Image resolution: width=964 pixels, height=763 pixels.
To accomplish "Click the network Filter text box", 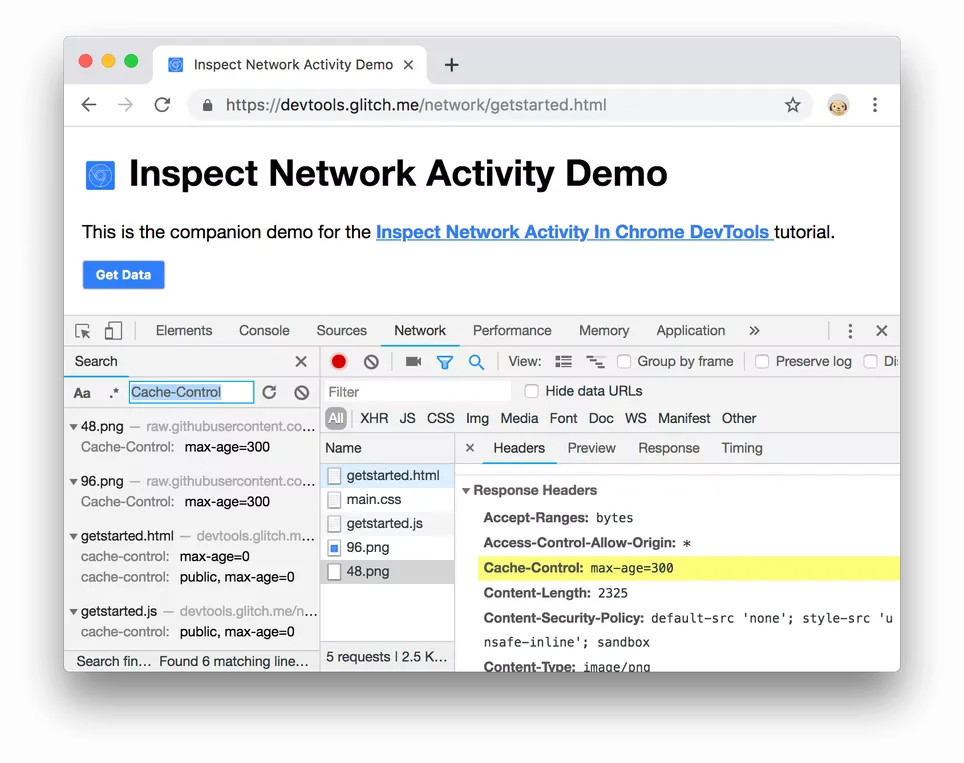I will click(417, 392).
